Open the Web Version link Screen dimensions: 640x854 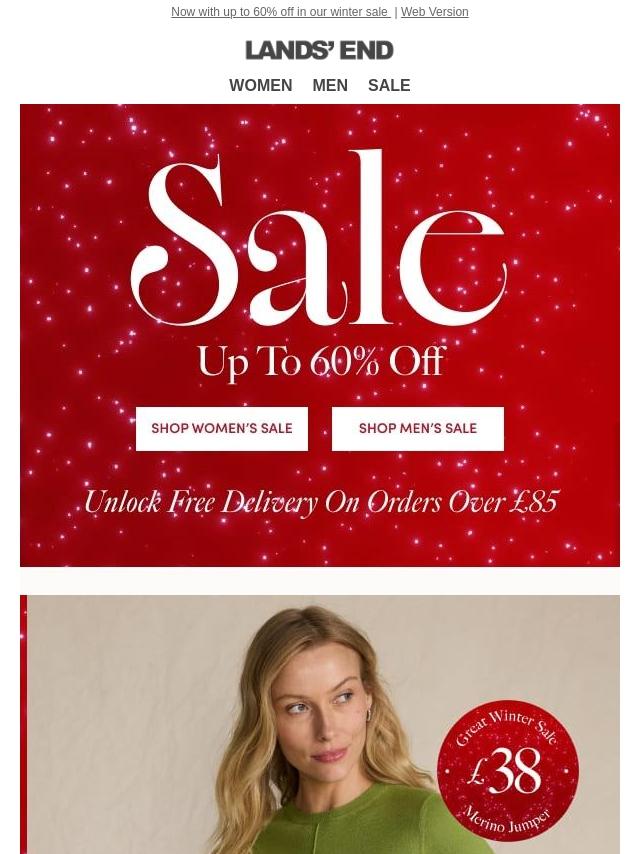pyautogui.click(x=434, y=11)
